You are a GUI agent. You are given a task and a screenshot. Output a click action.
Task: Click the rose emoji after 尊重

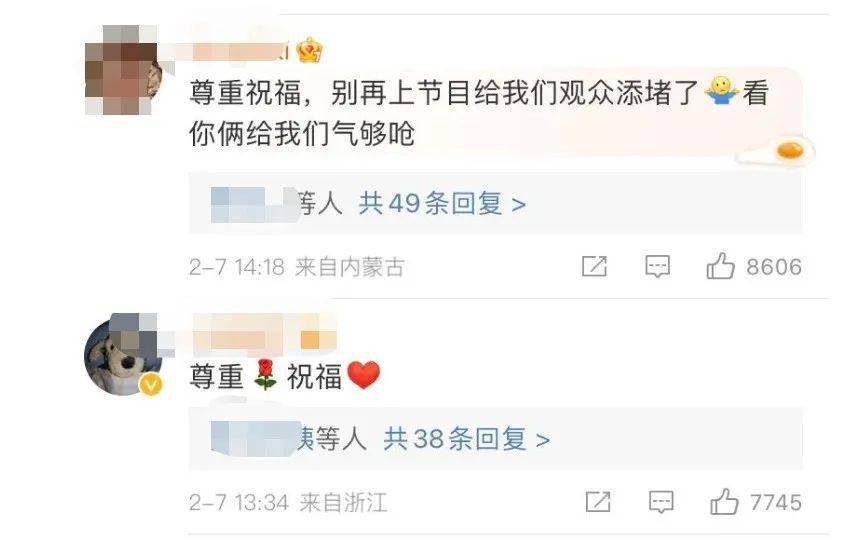point(265,375)
